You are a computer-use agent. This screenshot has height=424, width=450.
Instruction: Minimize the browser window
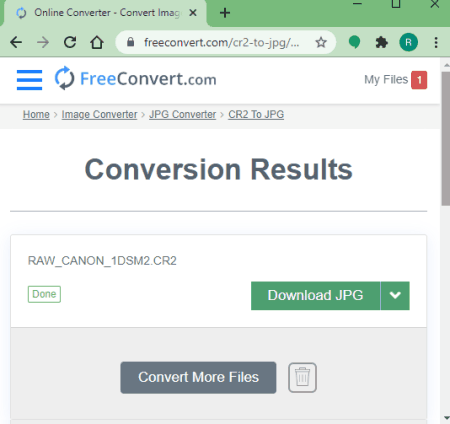357,4
